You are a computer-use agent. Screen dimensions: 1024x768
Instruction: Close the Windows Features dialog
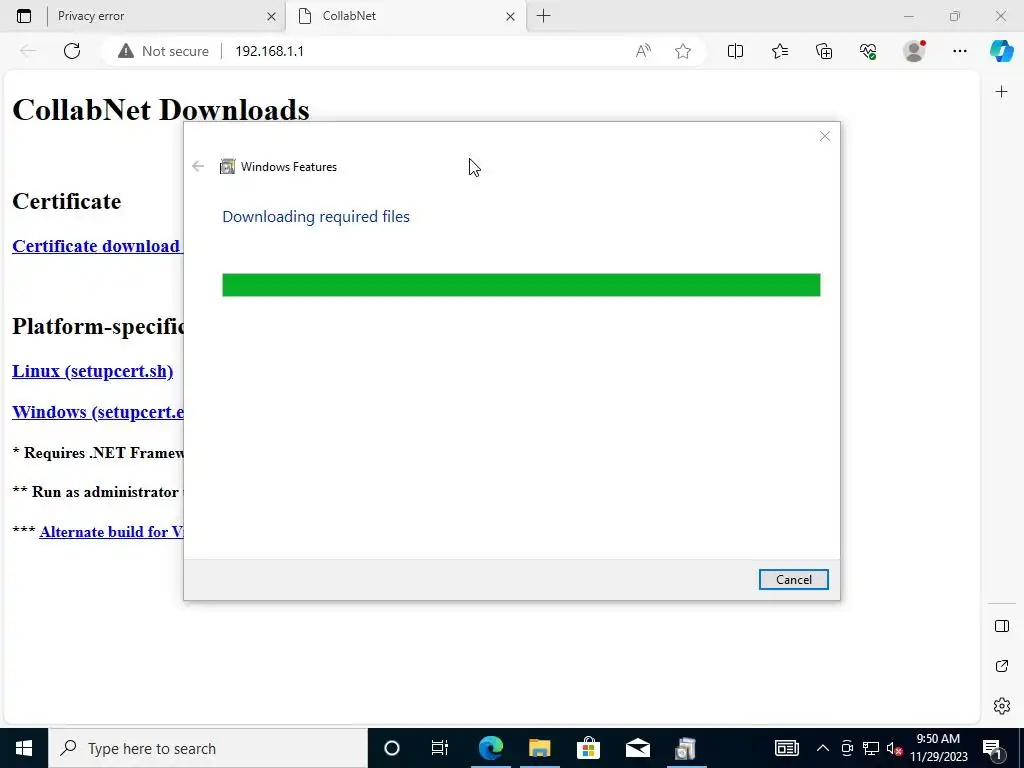click(825, 136)
